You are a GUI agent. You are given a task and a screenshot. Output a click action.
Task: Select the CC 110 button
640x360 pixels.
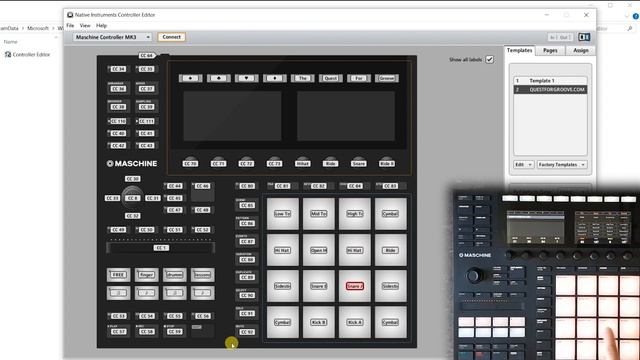118,121
